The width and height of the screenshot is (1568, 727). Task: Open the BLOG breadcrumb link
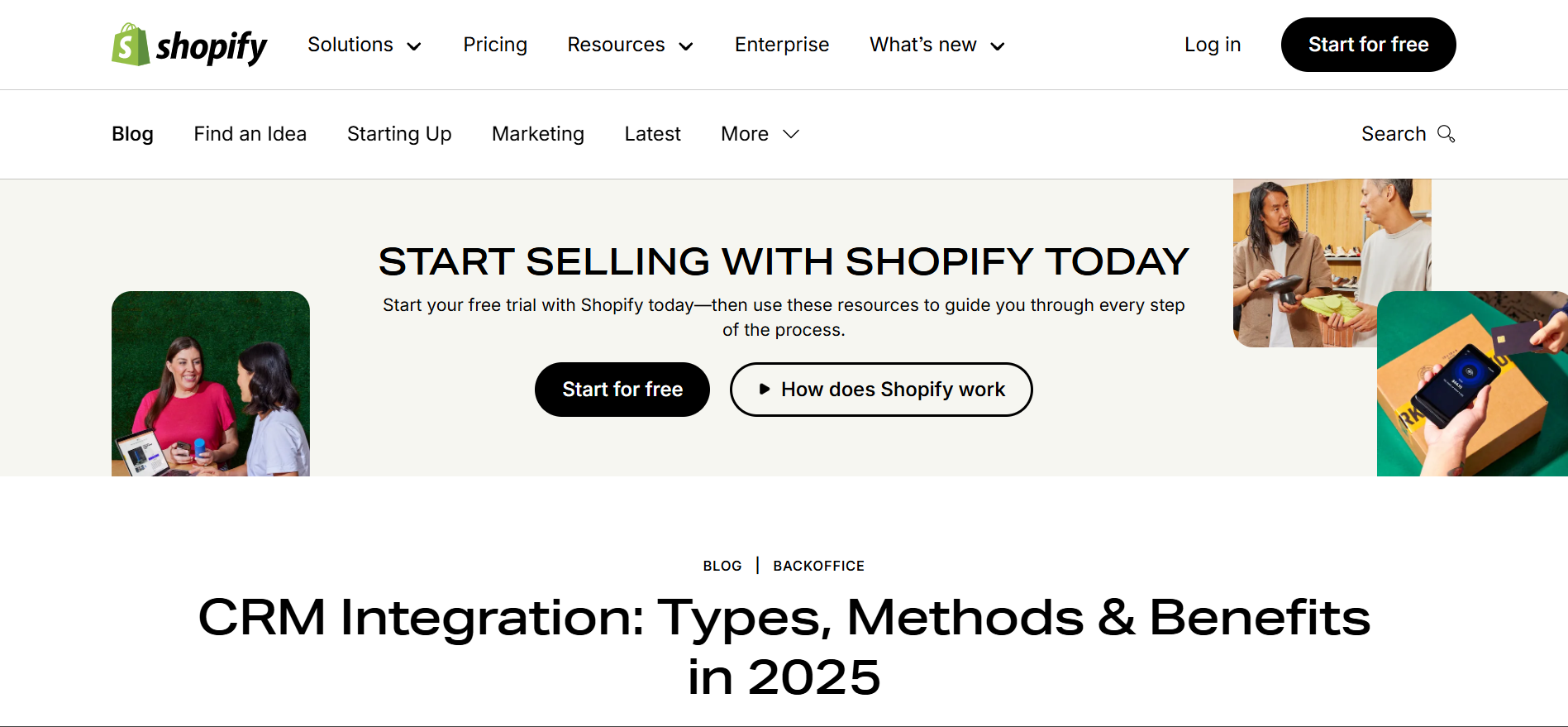[x=722, y=566]
